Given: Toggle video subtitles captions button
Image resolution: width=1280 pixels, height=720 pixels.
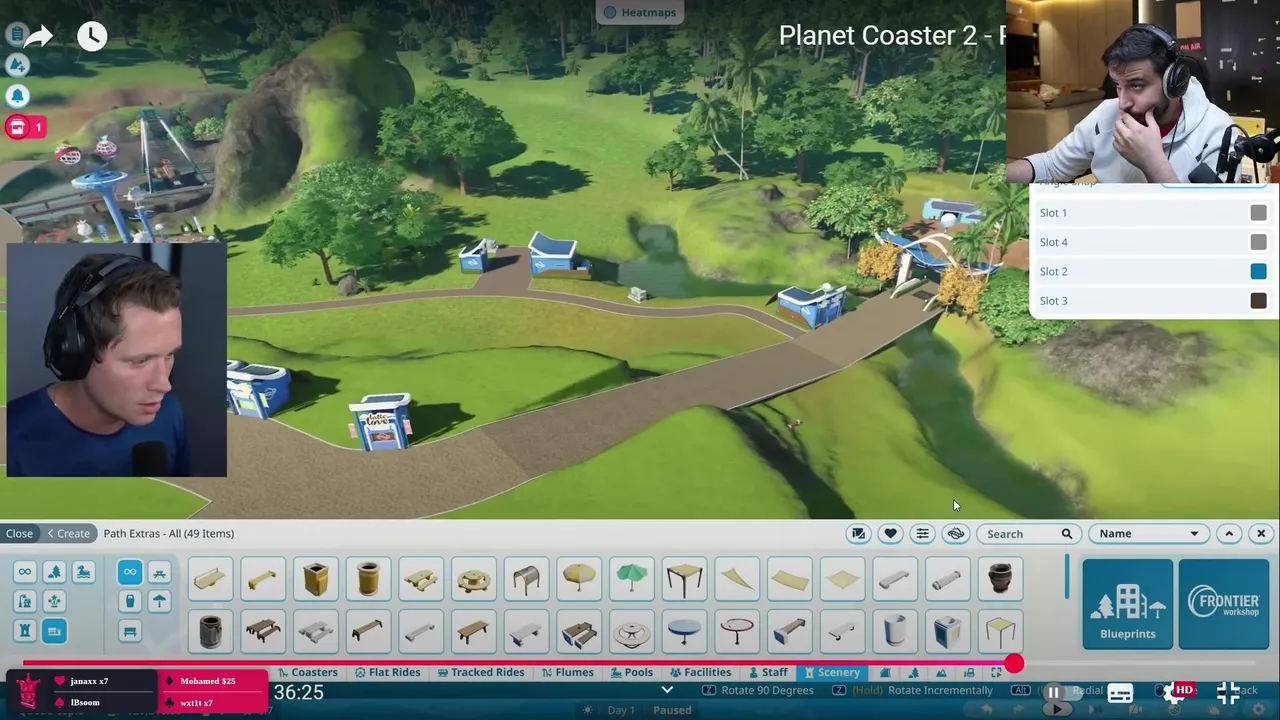Looking at the screenshot, I should coord(1120,692).
